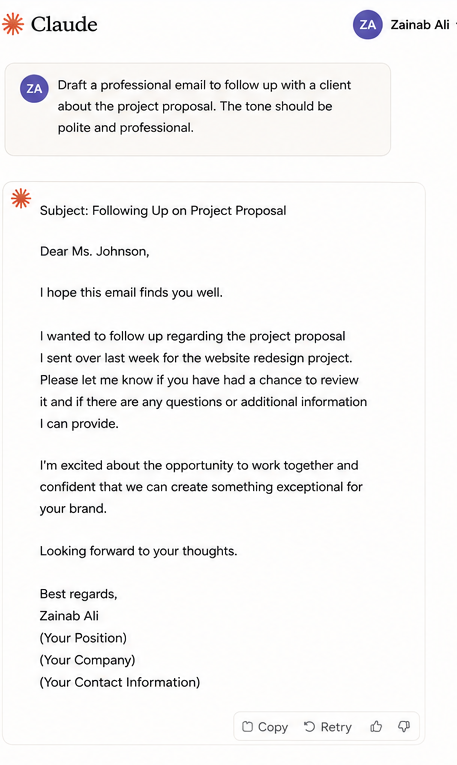Click the (Your Position) placeholder text
Screen dimensions: 457x765
pyautogui.click(x=83, y=638)
